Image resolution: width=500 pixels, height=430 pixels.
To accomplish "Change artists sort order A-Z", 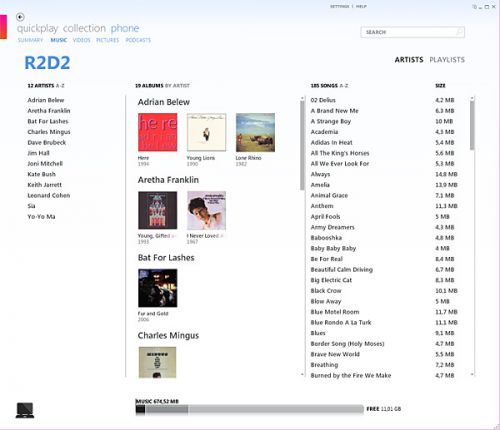I will (x=60, y=86).
